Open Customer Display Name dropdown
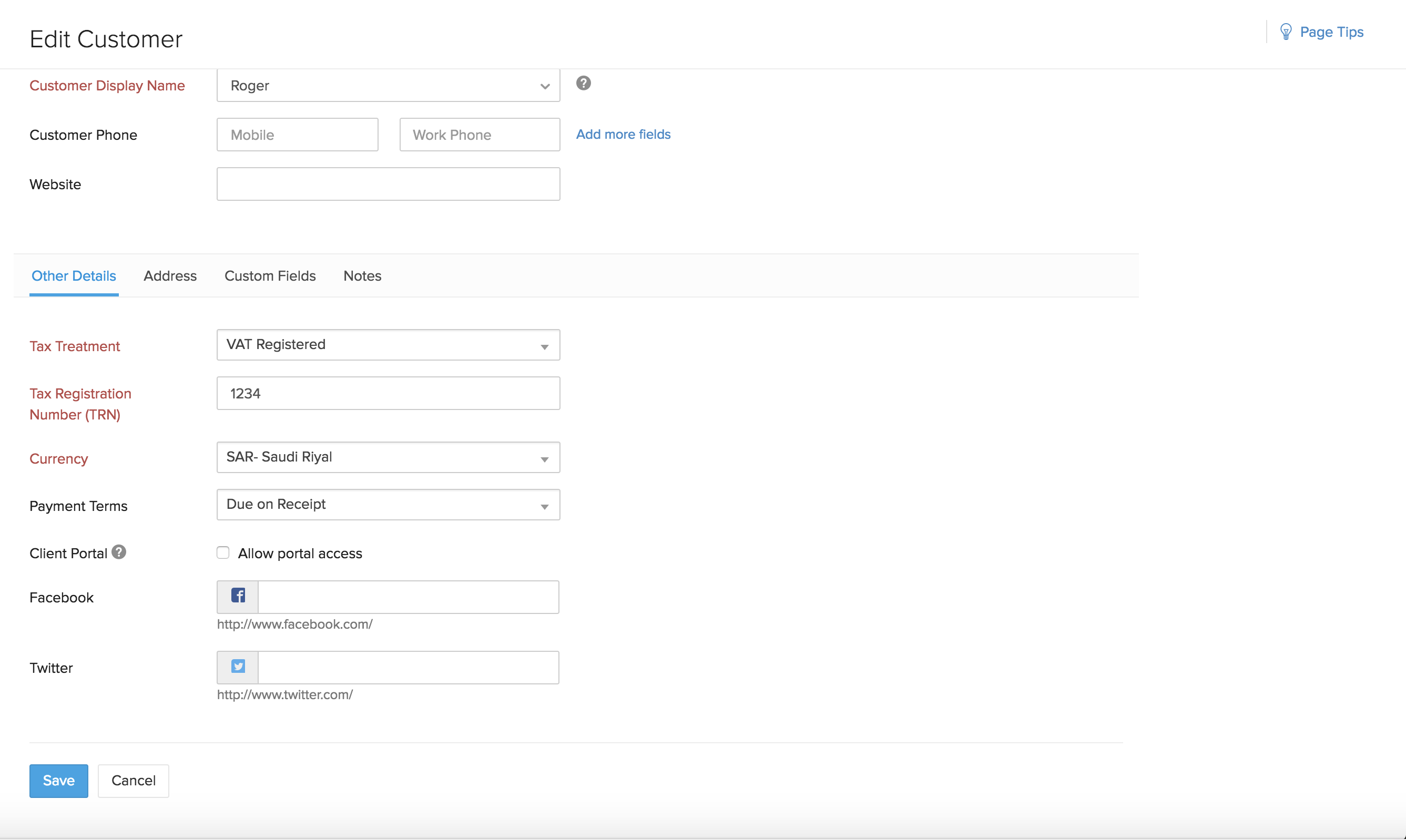 coord(388,86)
